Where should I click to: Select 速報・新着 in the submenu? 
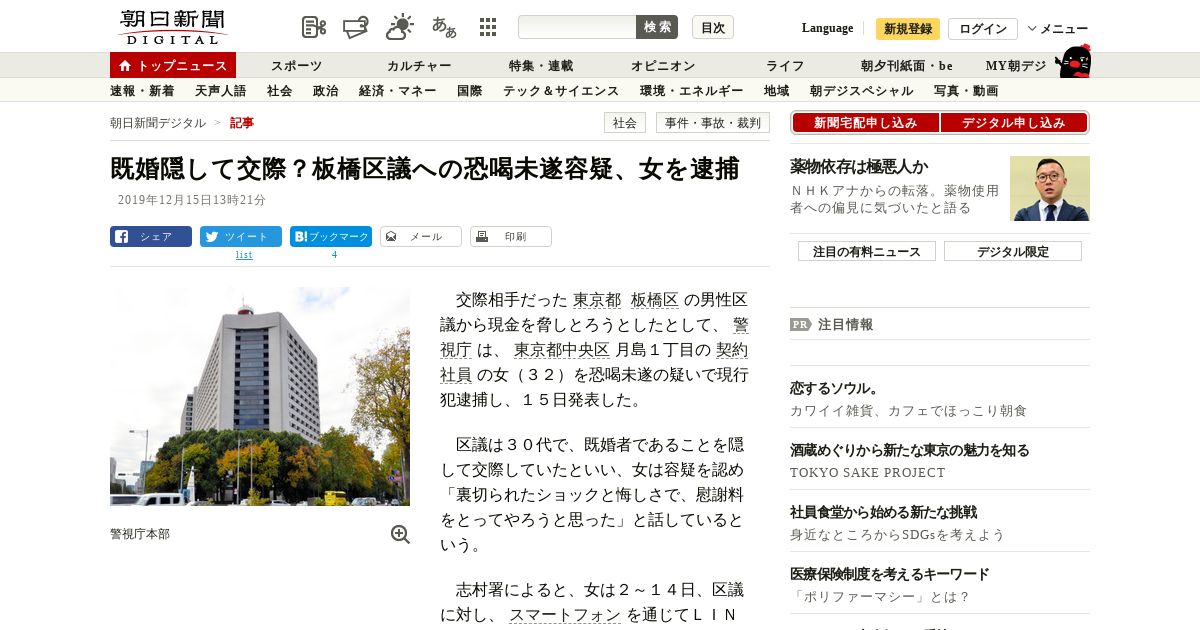(142, 91)
